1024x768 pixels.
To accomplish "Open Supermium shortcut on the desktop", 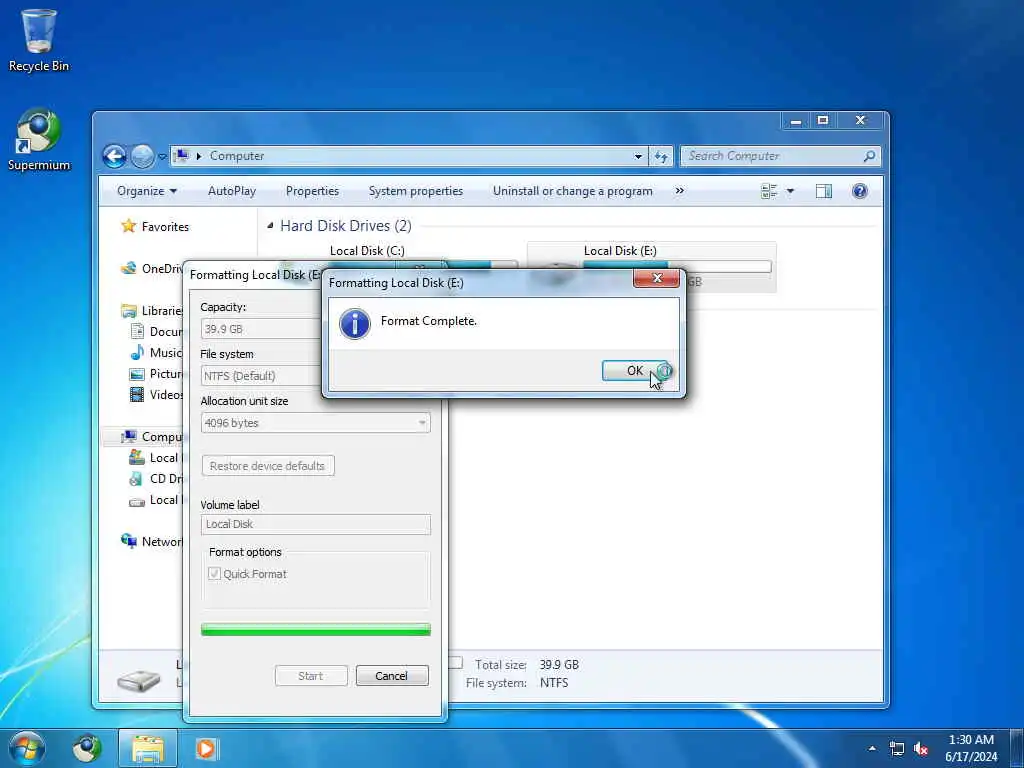I will (x=39, y=140).
